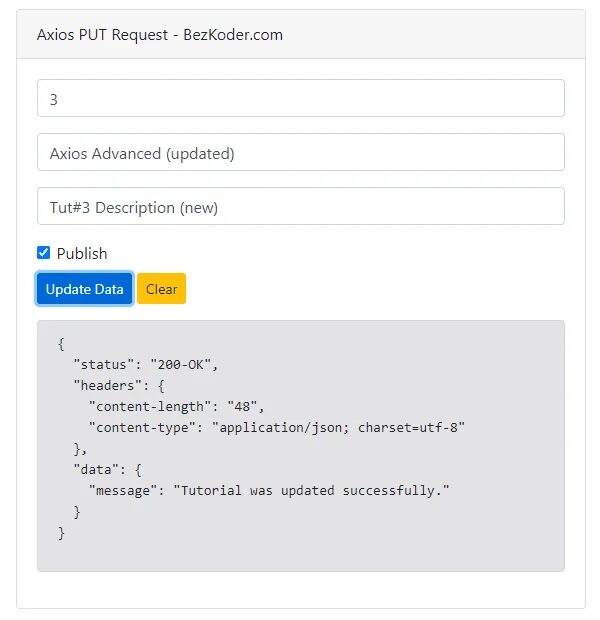Image resolution: width=600 pixels, height=620 pixels.
Task: Click the "content-length" key in the response
Action: pyautogui.click(x=149, y=406)
